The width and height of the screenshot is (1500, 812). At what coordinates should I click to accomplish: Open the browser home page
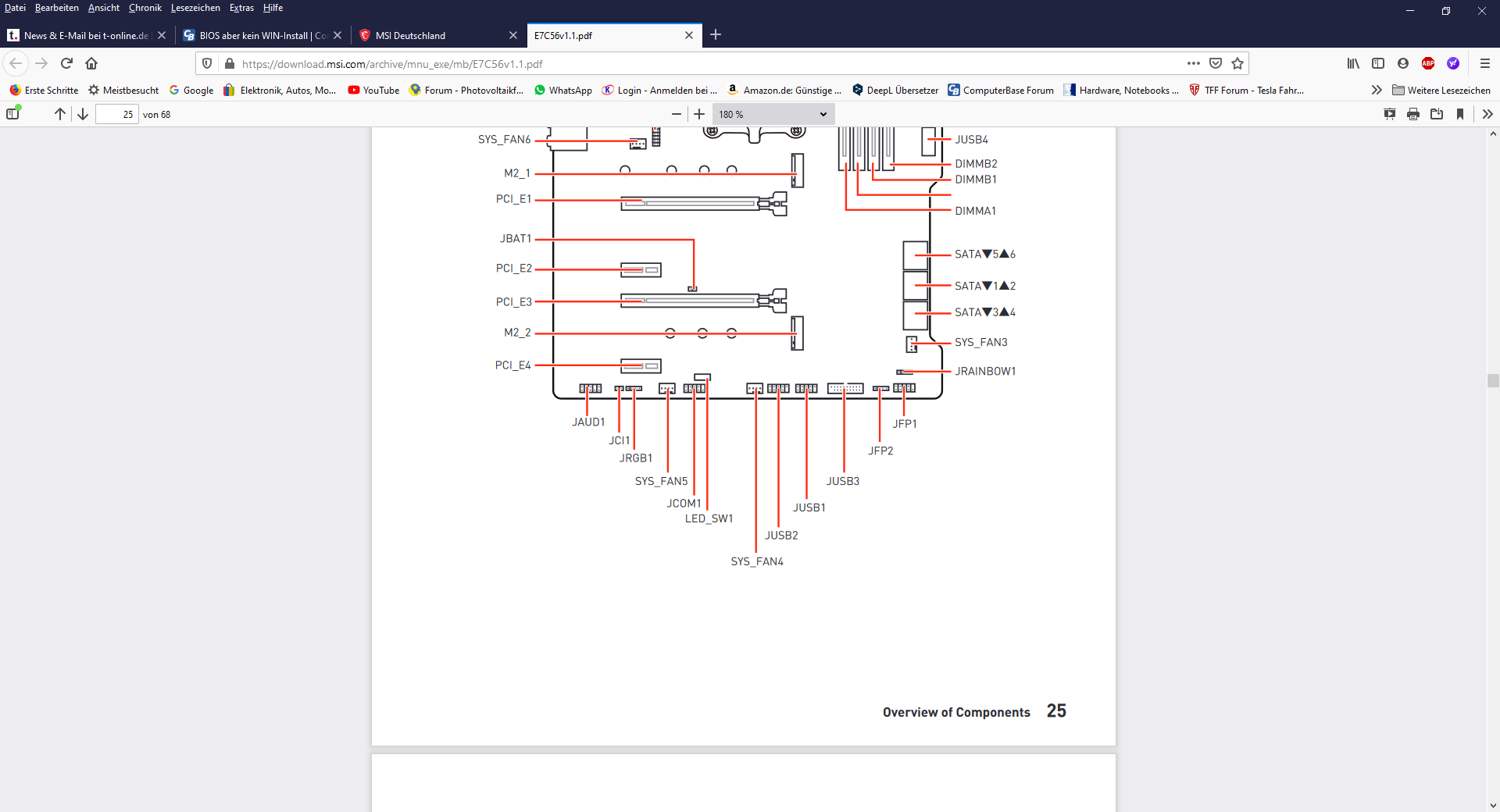point(91,63)
